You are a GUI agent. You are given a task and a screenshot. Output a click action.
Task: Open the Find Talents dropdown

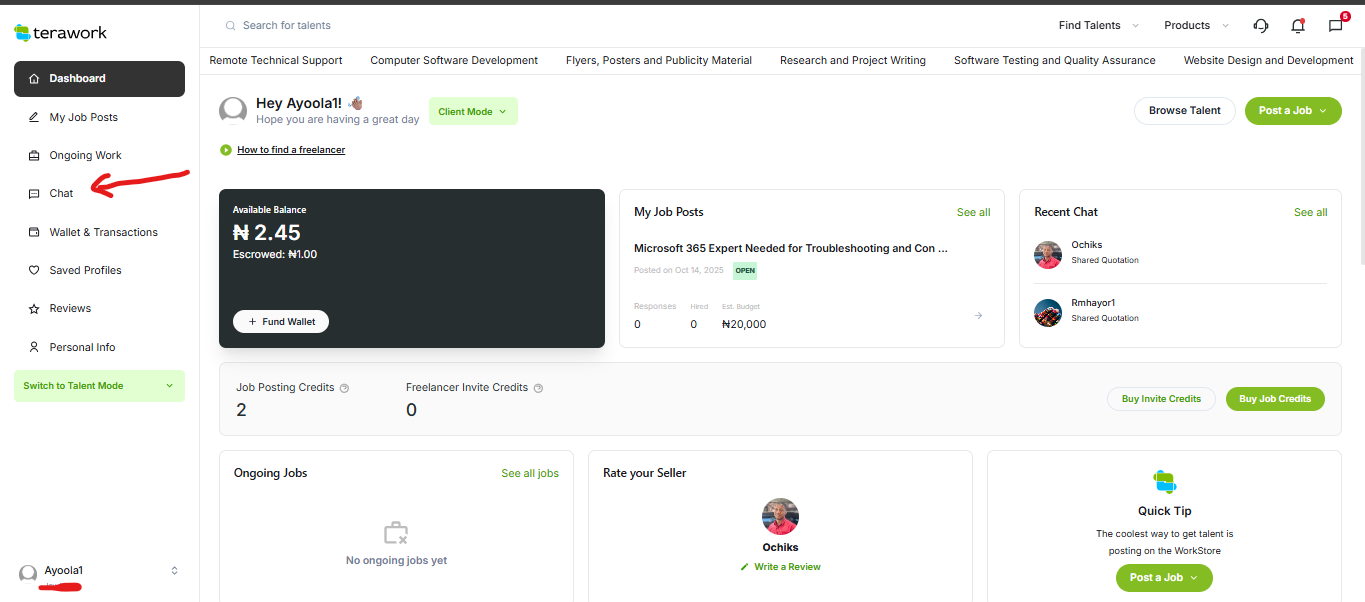pos(1097,26)
